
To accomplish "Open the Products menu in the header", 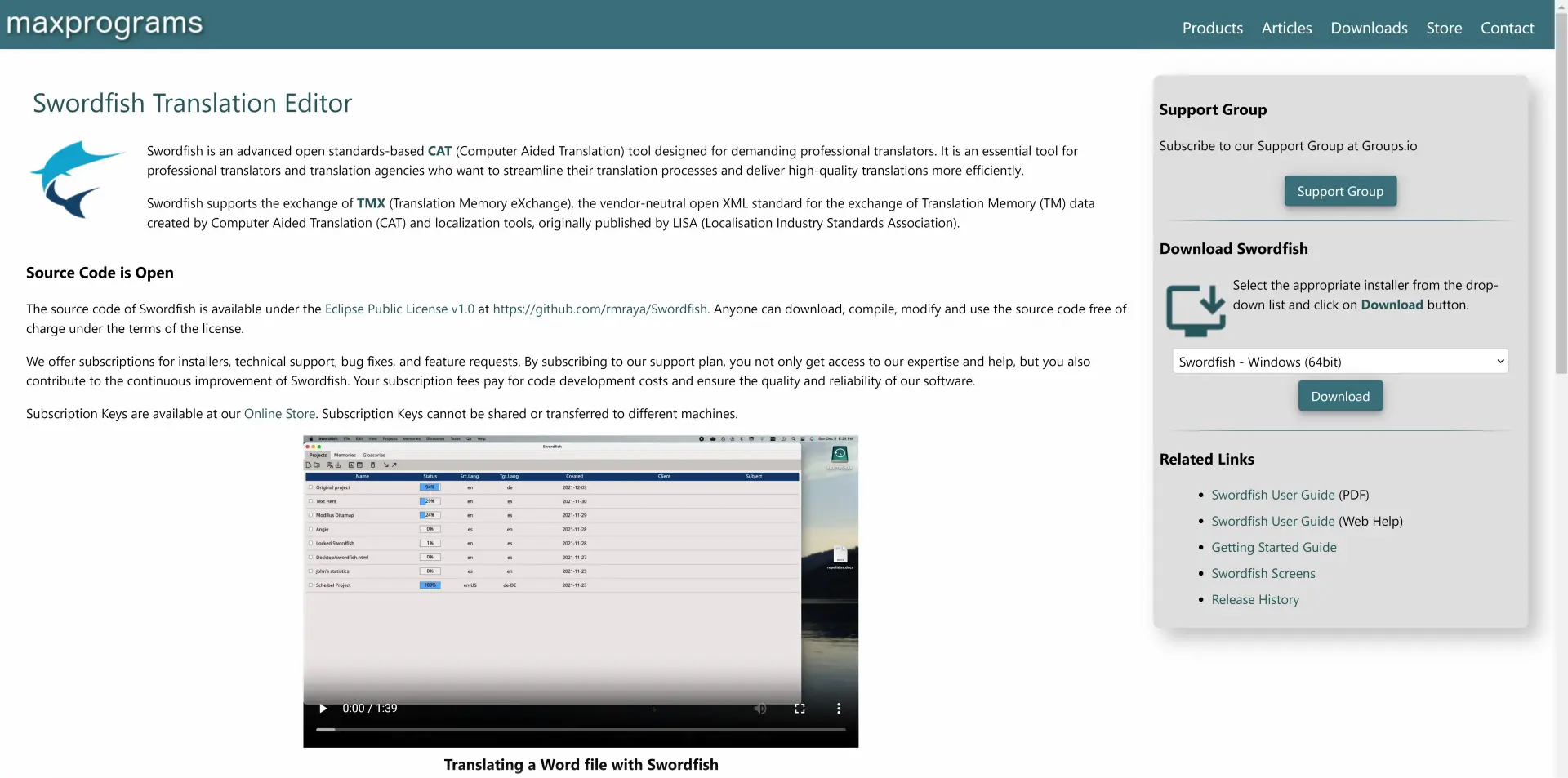I will [x=1212, y=28].
